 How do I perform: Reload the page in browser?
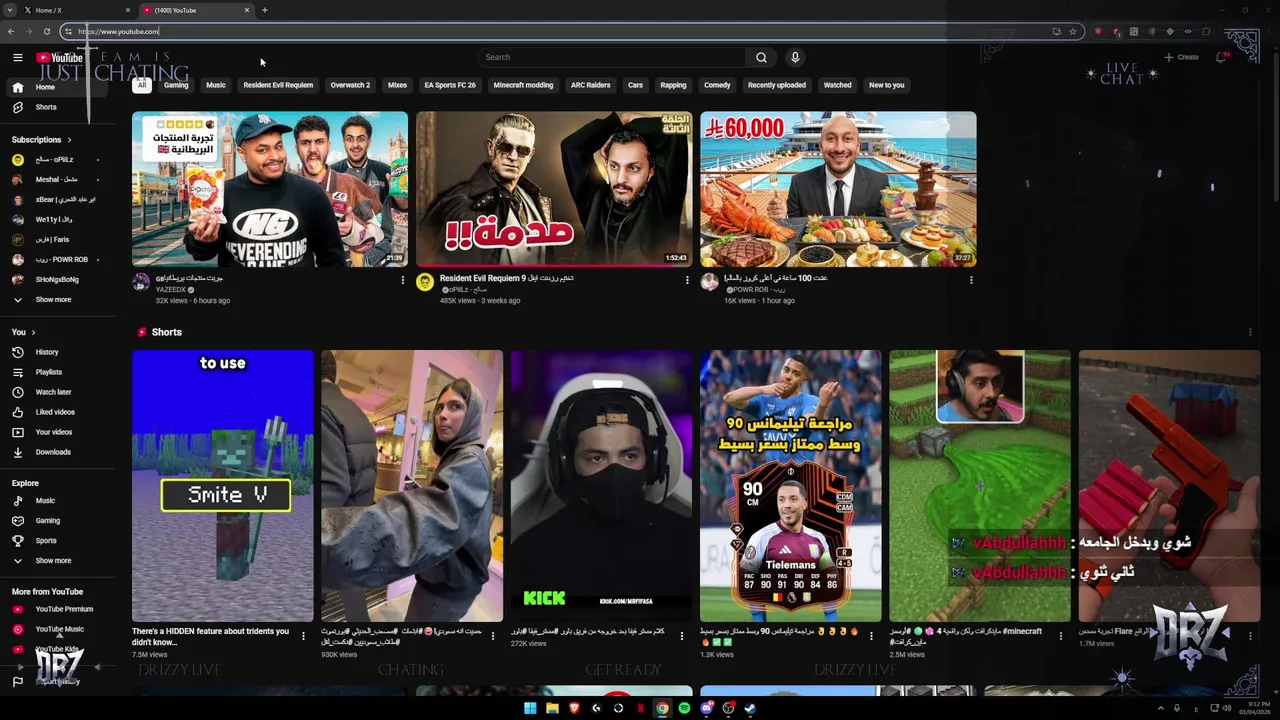46,31
